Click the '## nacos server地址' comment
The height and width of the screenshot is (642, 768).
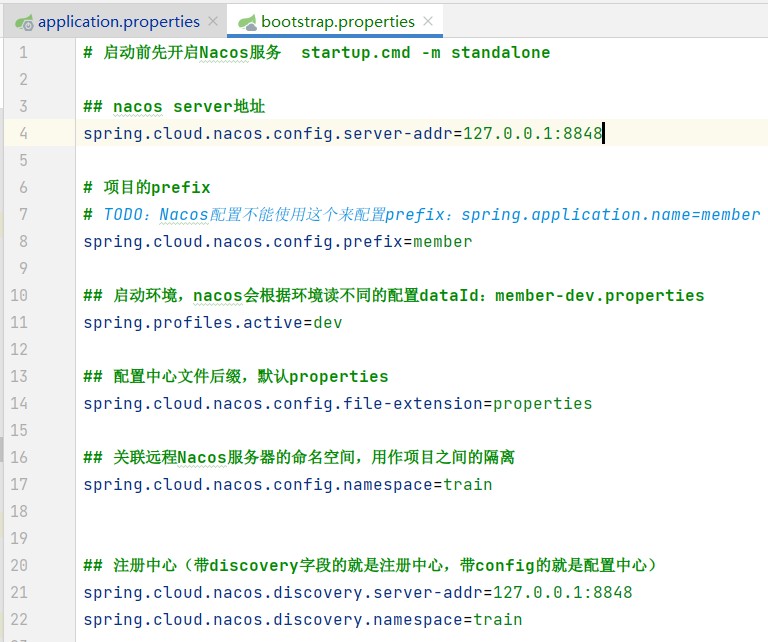click(174, 106)
